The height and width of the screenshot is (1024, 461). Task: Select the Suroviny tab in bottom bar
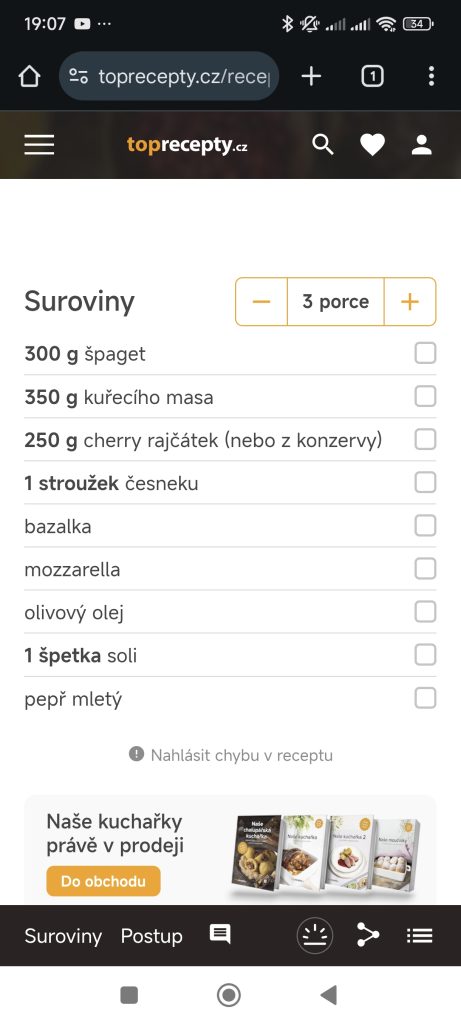click(63, 936)
